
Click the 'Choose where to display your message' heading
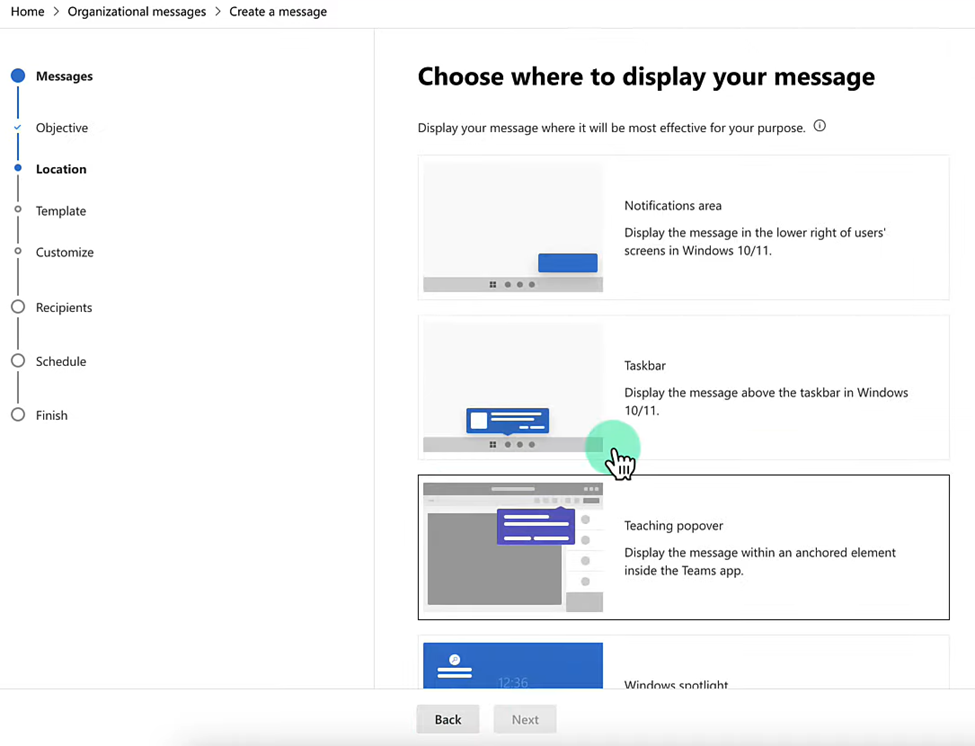pos(646,77)
